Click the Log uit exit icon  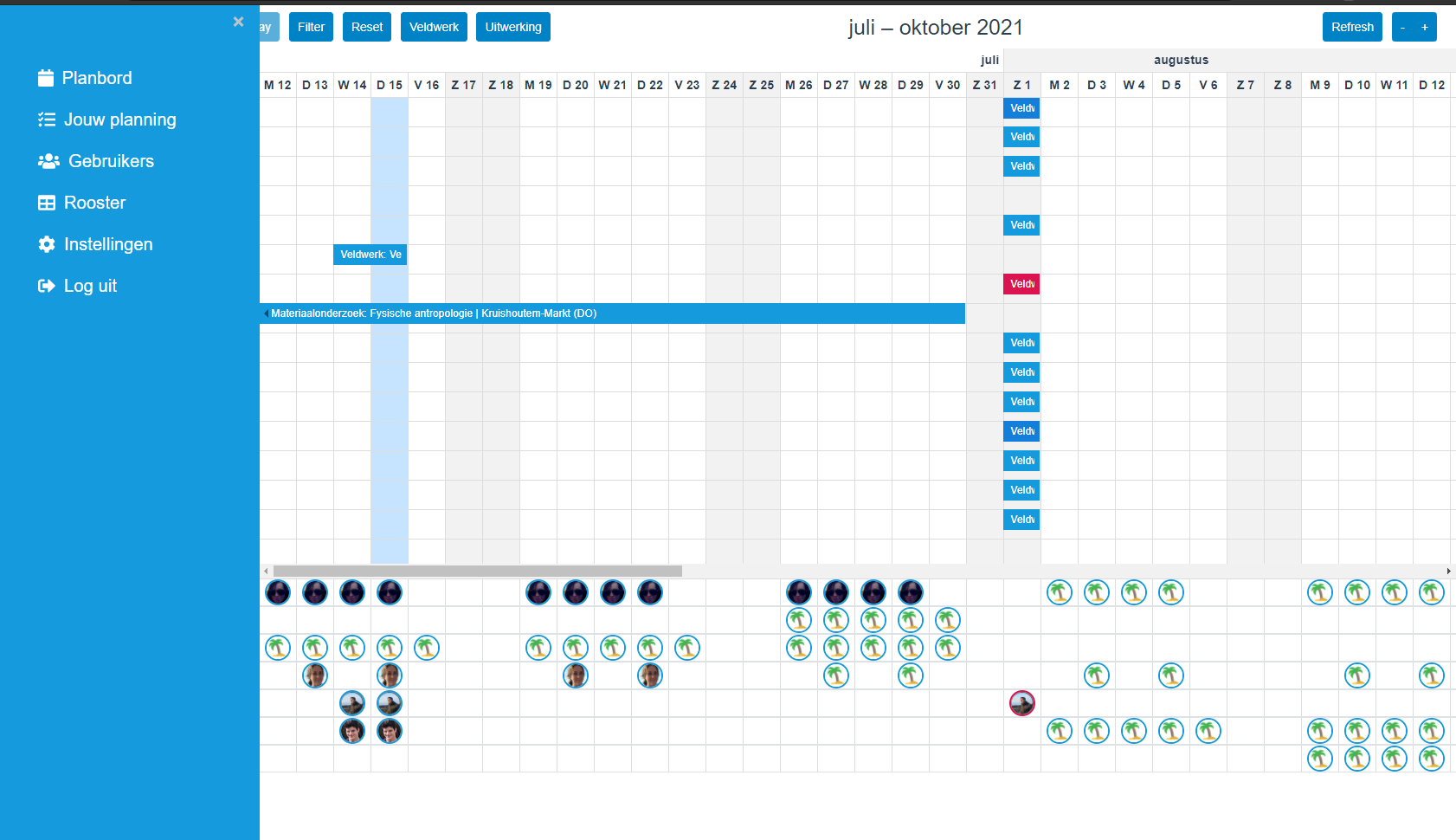(x=47, y=286)
